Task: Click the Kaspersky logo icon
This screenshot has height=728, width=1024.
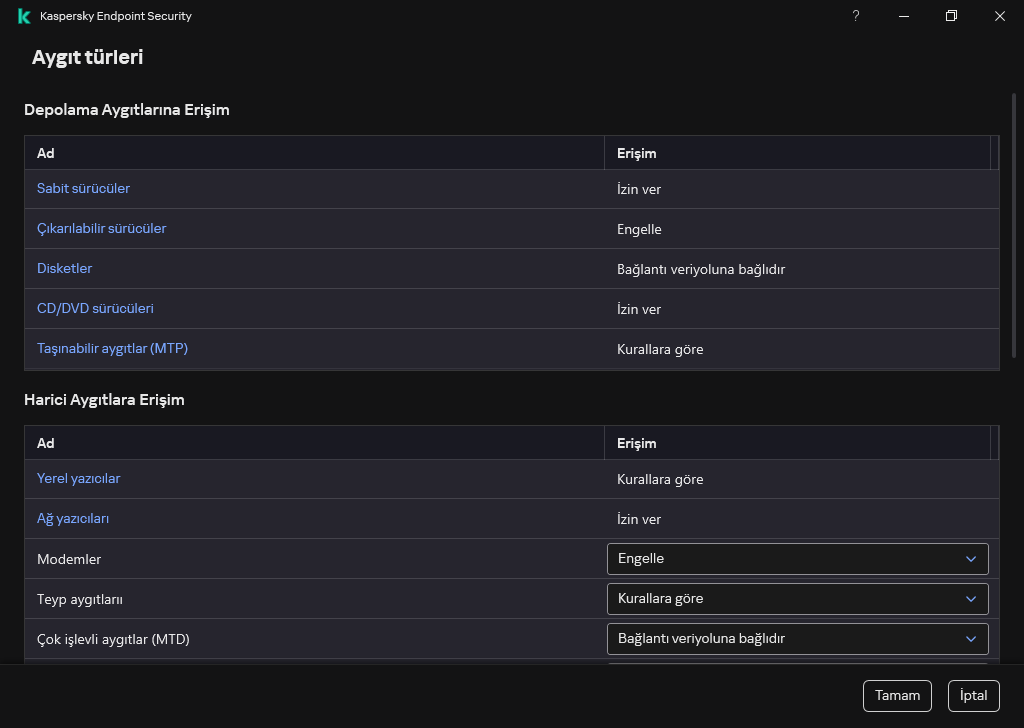Action: coord(24,16)
